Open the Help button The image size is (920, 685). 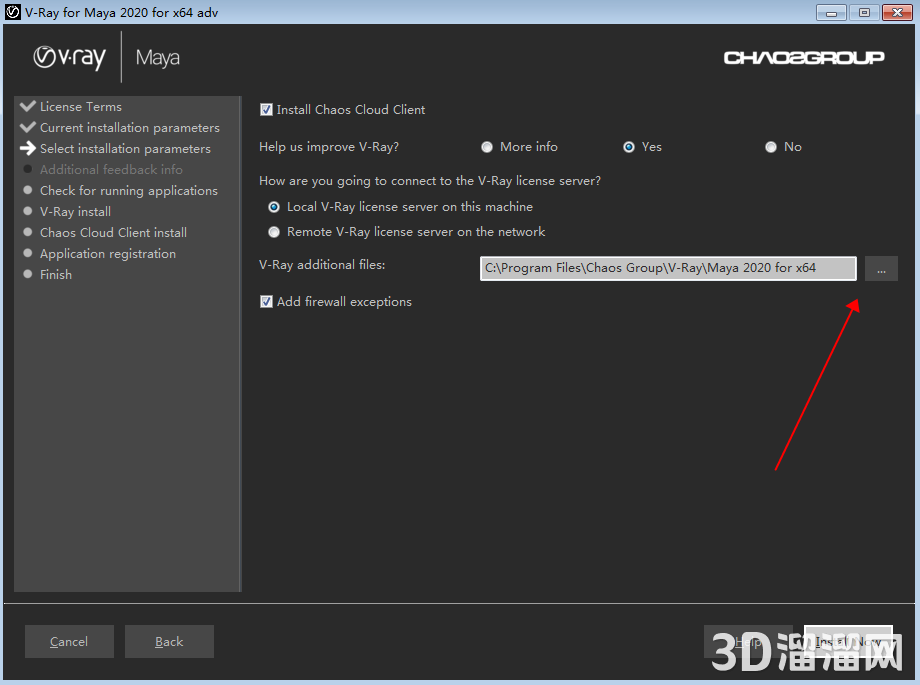coord(748,642)
